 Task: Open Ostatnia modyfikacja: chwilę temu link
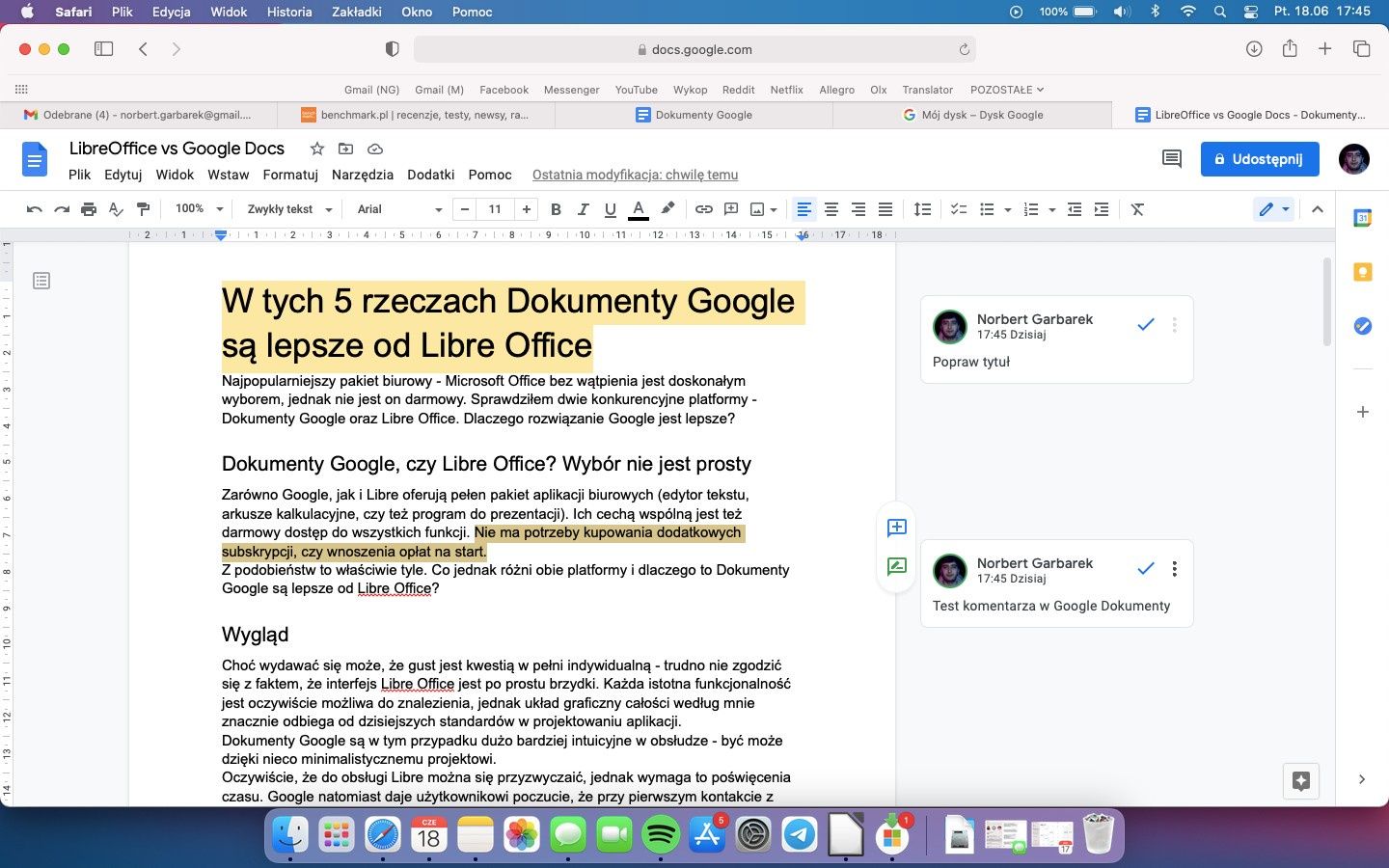pyautogui.click(x=635, y=175)
